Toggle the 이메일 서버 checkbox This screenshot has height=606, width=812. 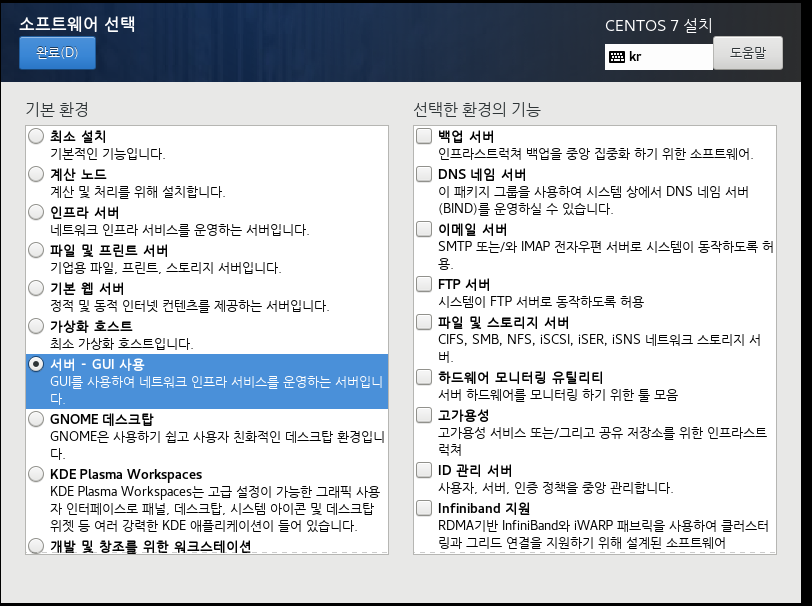pyautogui.click(x=424, y=229)
